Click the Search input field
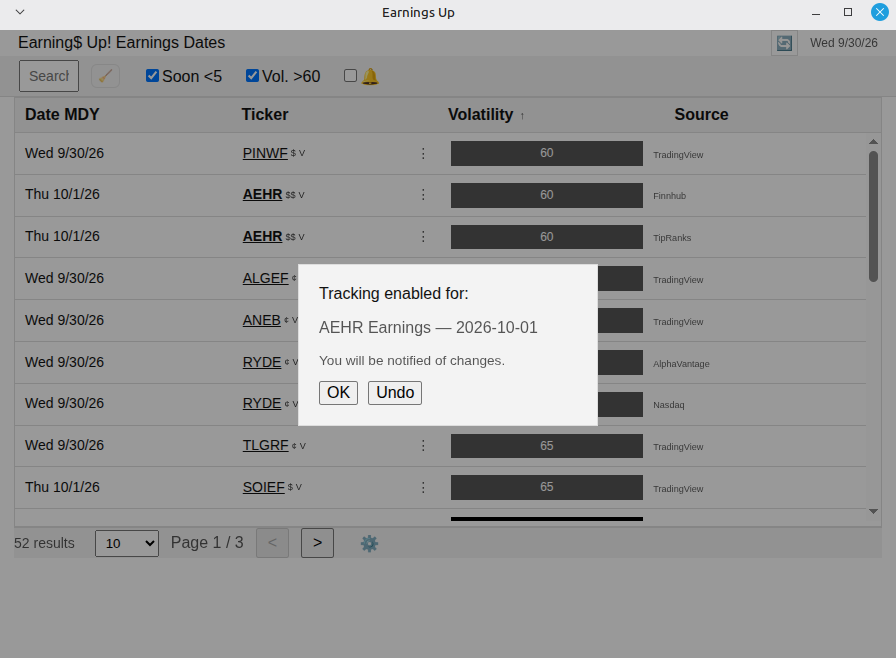This screenshot has width=896, height=658. [49, 76]
